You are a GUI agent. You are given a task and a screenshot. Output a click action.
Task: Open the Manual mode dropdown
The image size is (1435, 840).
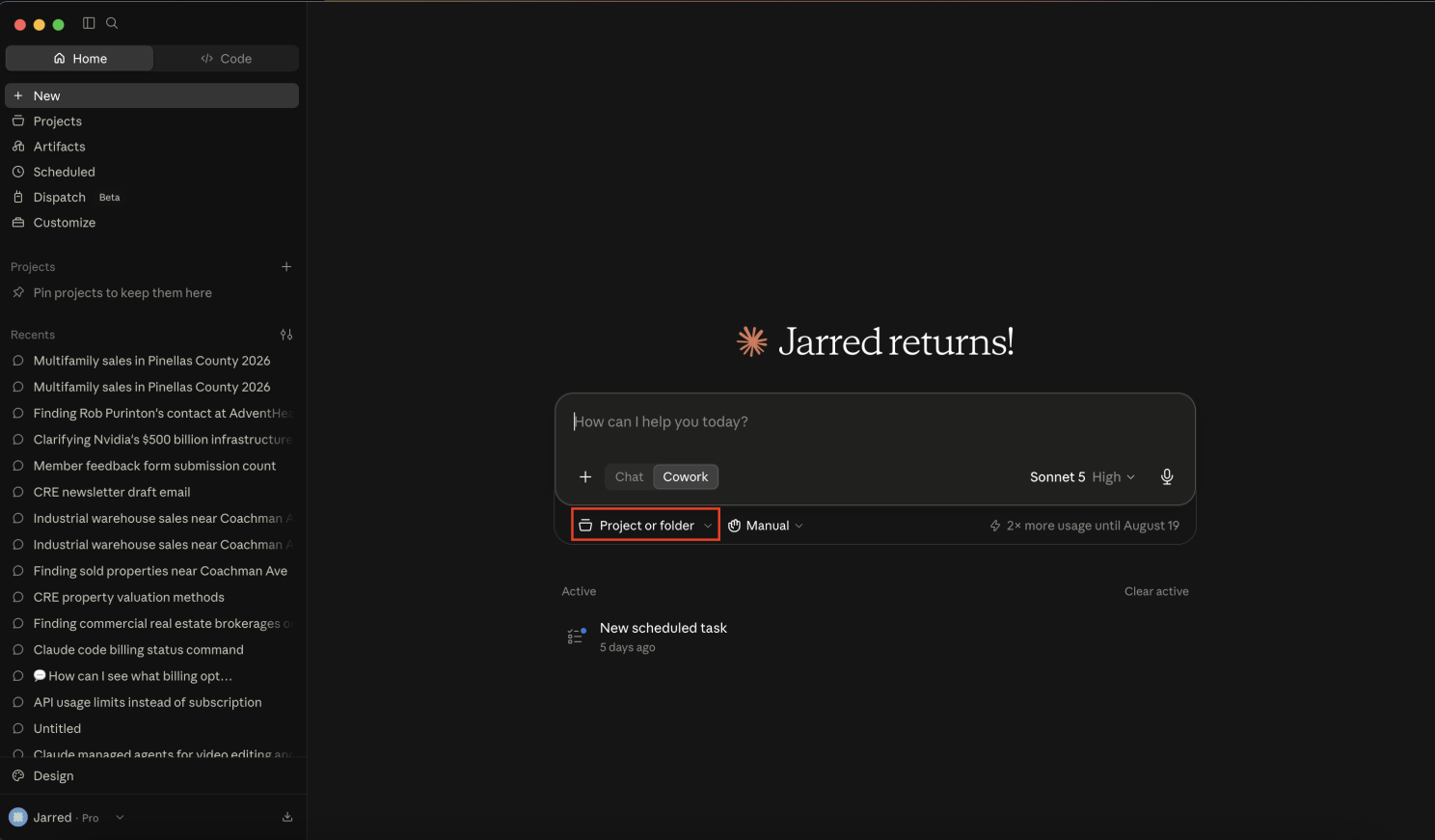coord(766,526)
